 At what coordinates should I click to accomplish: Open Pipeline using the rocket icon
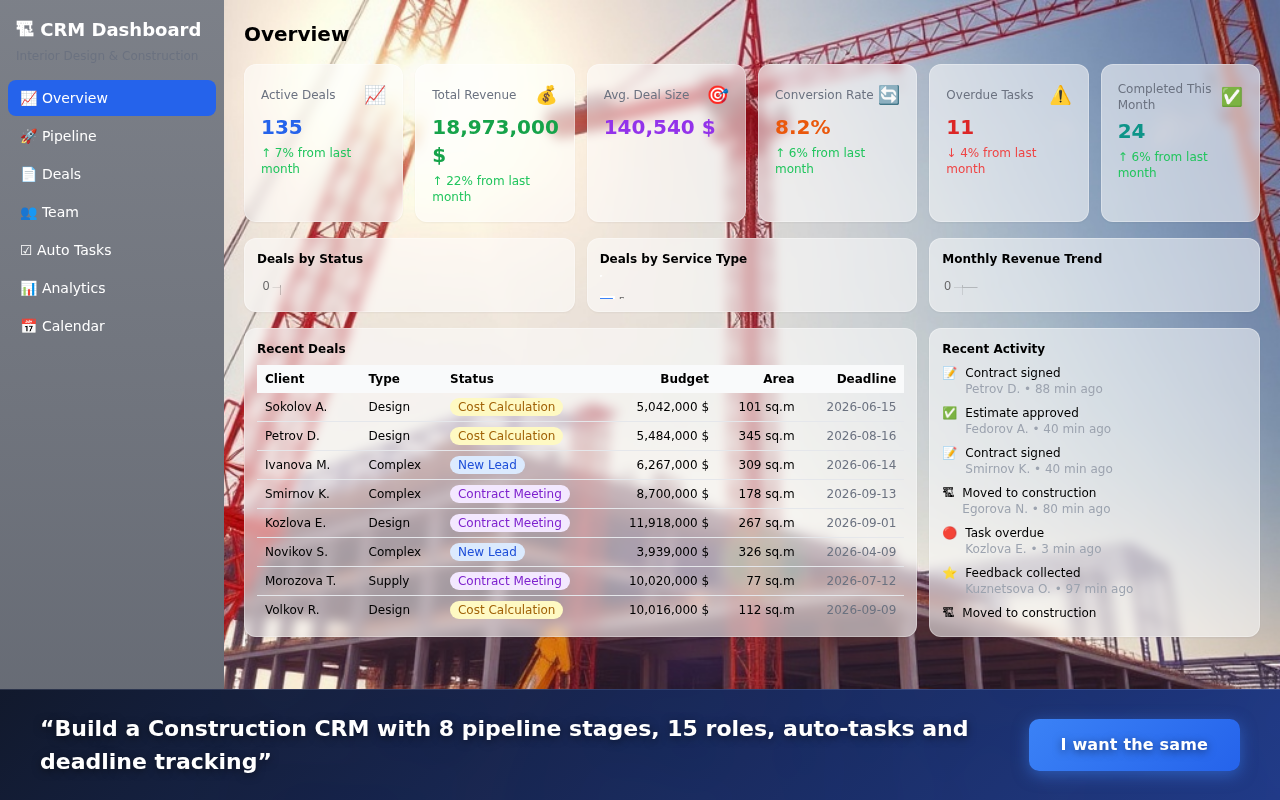[x=27, y=135]
